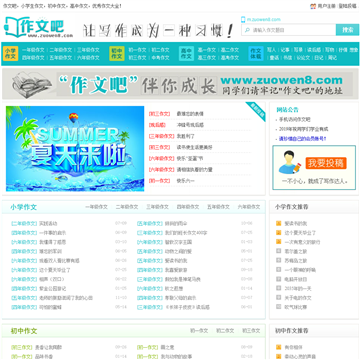Select 六年级作文 in the teal nav bar
This screenshot has height=360, width=360.
coord(88,58)
